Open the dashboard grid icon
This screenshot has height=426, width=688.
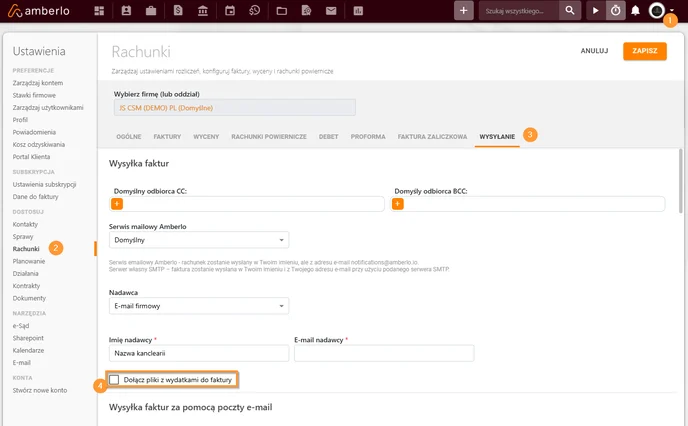coord(99,11)
